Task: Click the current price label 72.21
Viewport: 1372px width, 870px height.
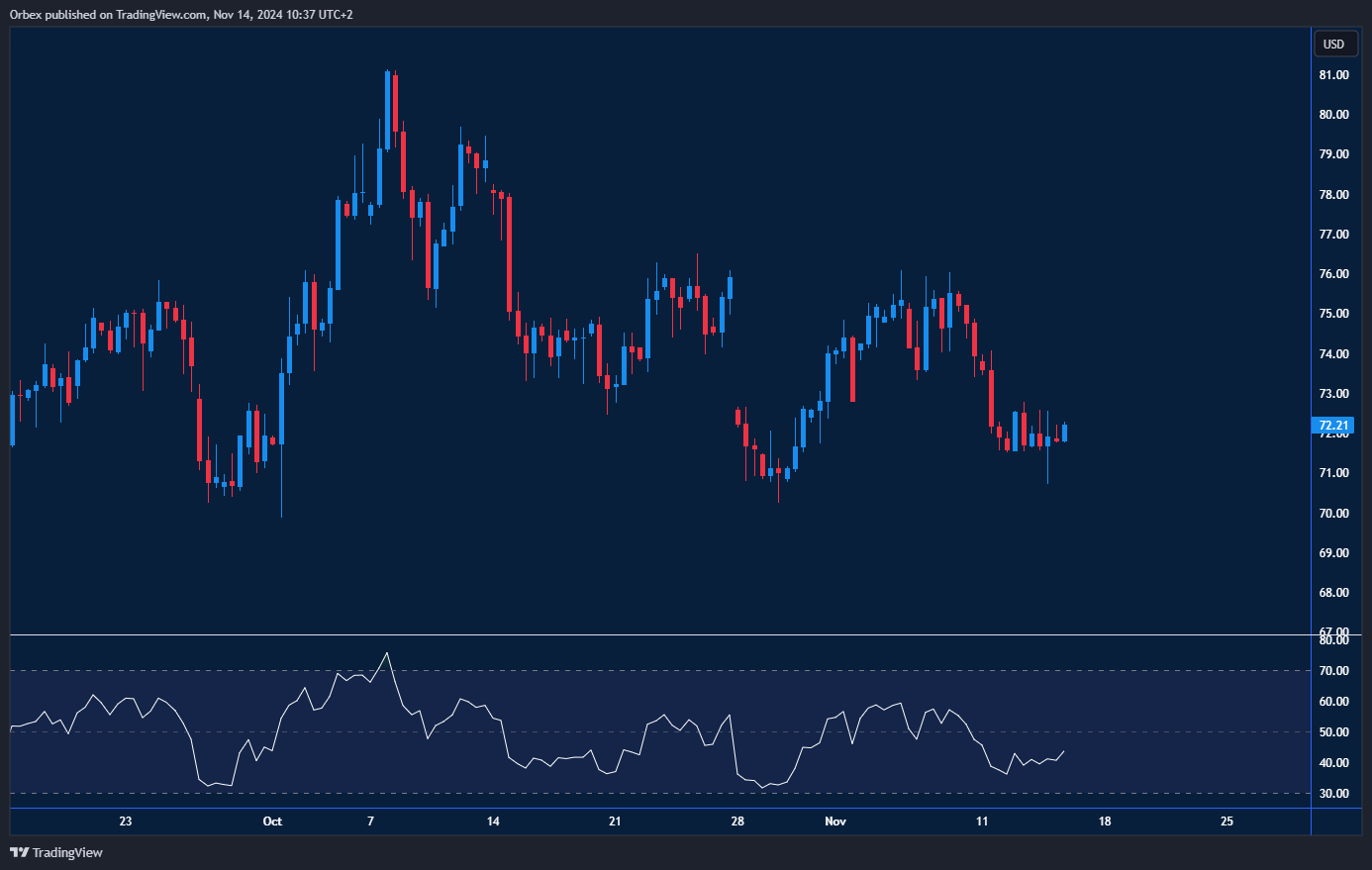Action: tap(1333, 426)
